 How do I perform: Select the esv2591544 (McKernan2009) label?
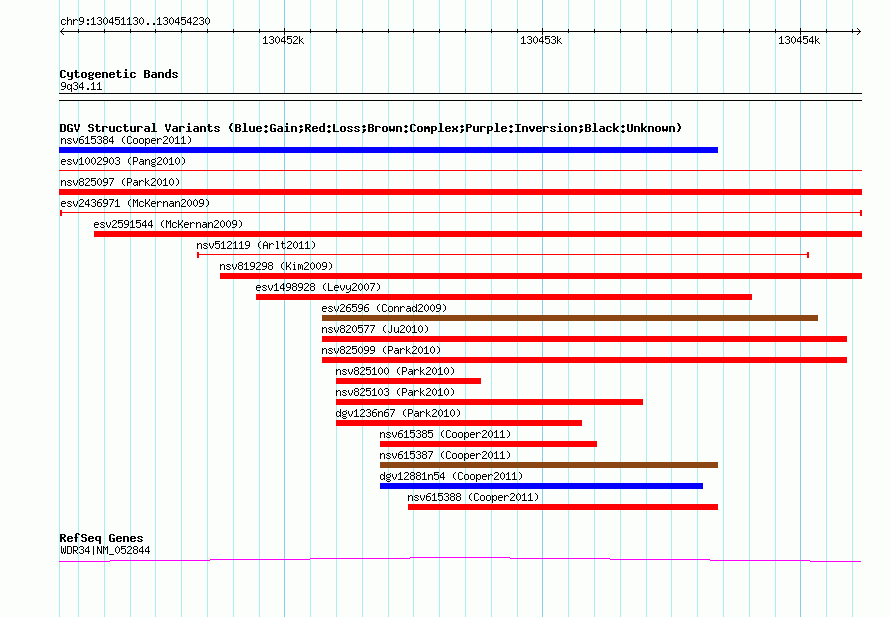pos(168,224)
